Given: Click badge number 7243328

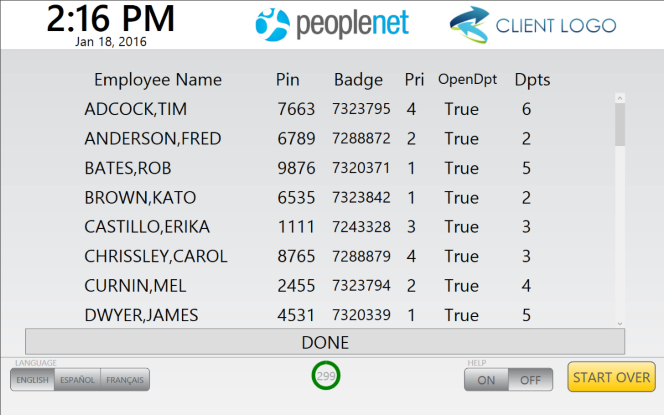Looking at the screenshot, I should click(361, 227).
